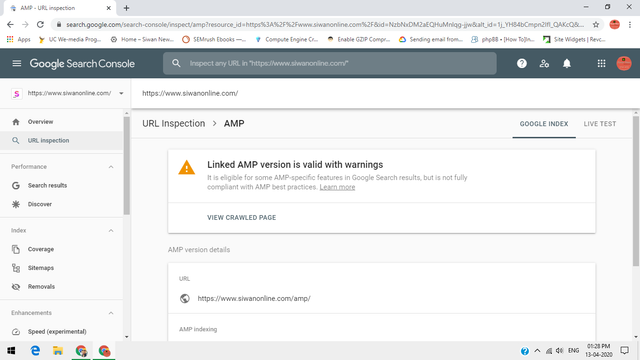Image resolution: width=640 pixels, height=360 pixels.
Task: Click the globe icon beside AMP URL
Action: point(184,298)
